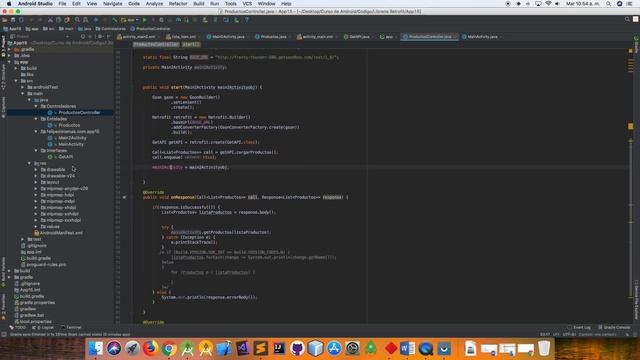The width and height of the screenshot is (640, 360).
Task: Click the Open folder icon in toolbar
Action: [4, 20]
